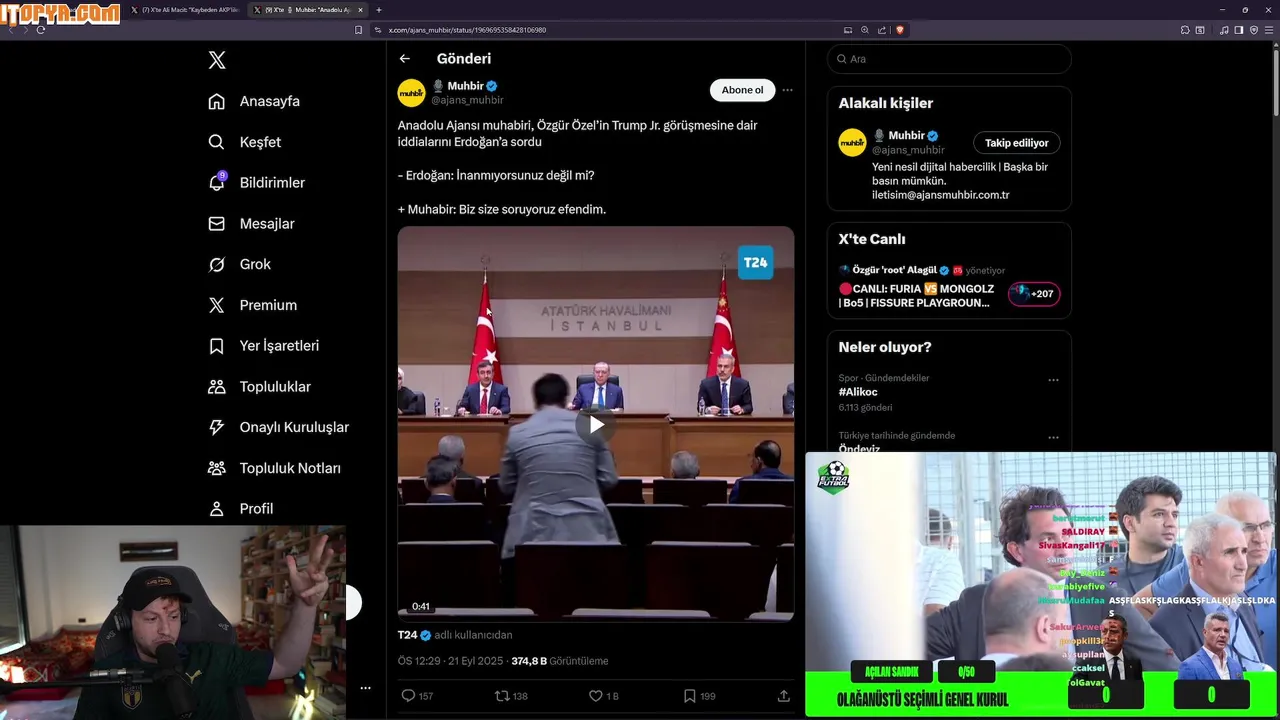Open the browser hamburger menu
Screen dimensions: 1280x720
[1269, 30]
